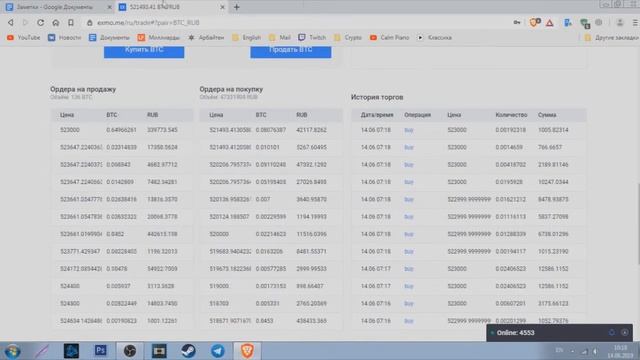The image size is (640, 360).
Task: Open the Новости bookmark
Action: (x=64, y=38)
